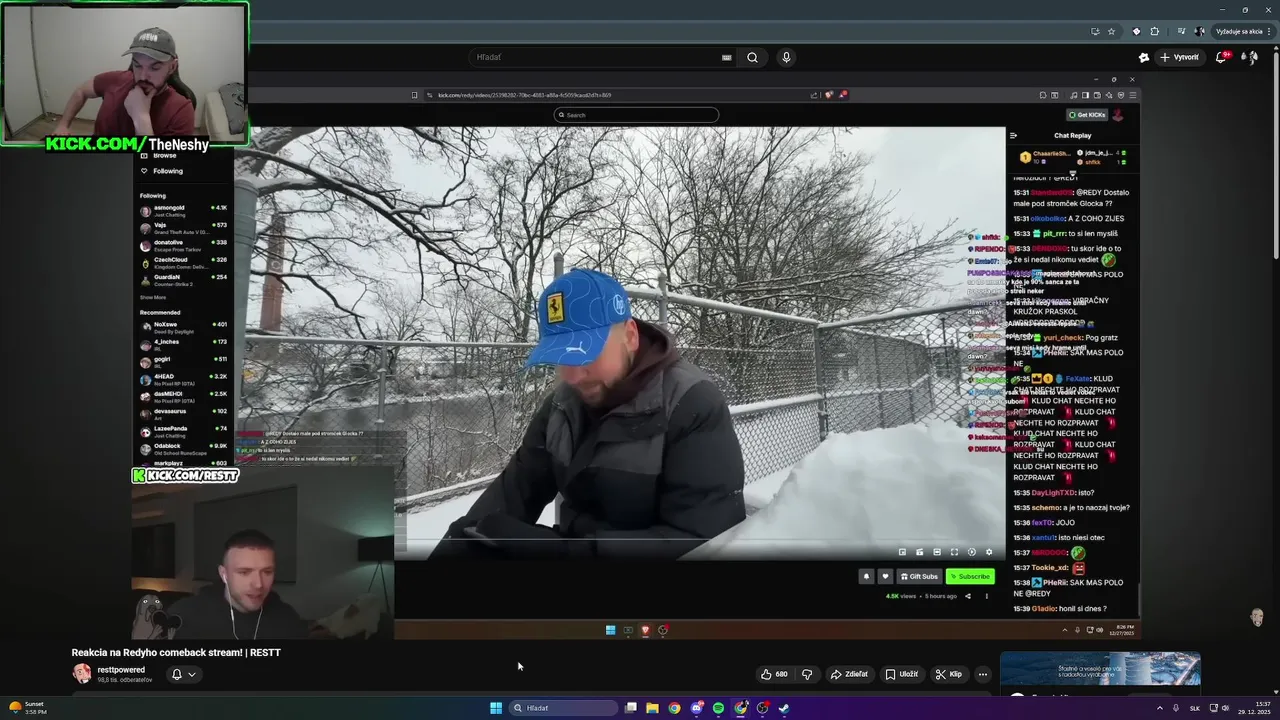
Task: Open NoXswe channel in Recommended list
Action: [184, 326]
